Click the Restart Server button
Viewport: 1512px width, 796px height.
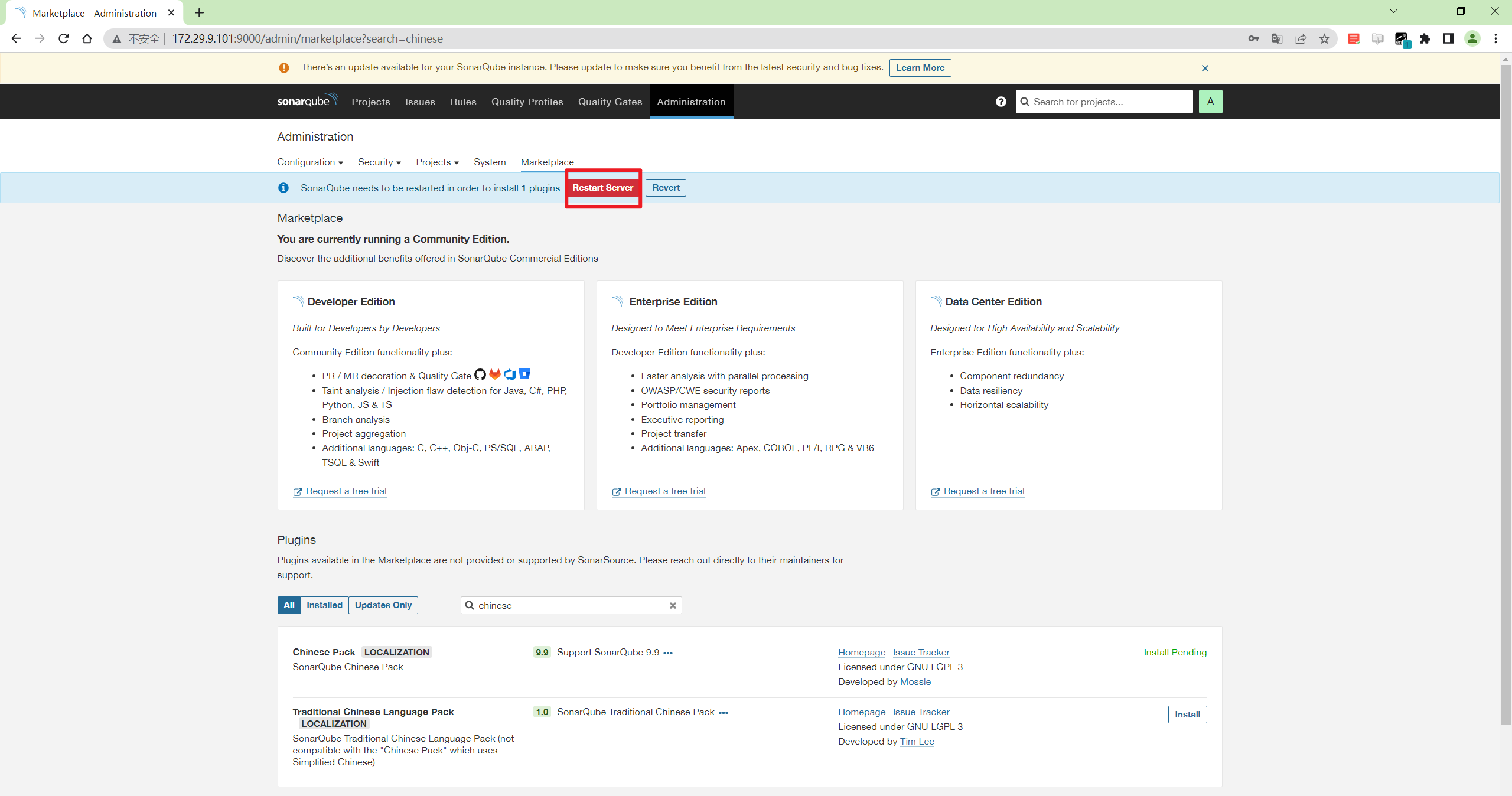click(602, 188)
